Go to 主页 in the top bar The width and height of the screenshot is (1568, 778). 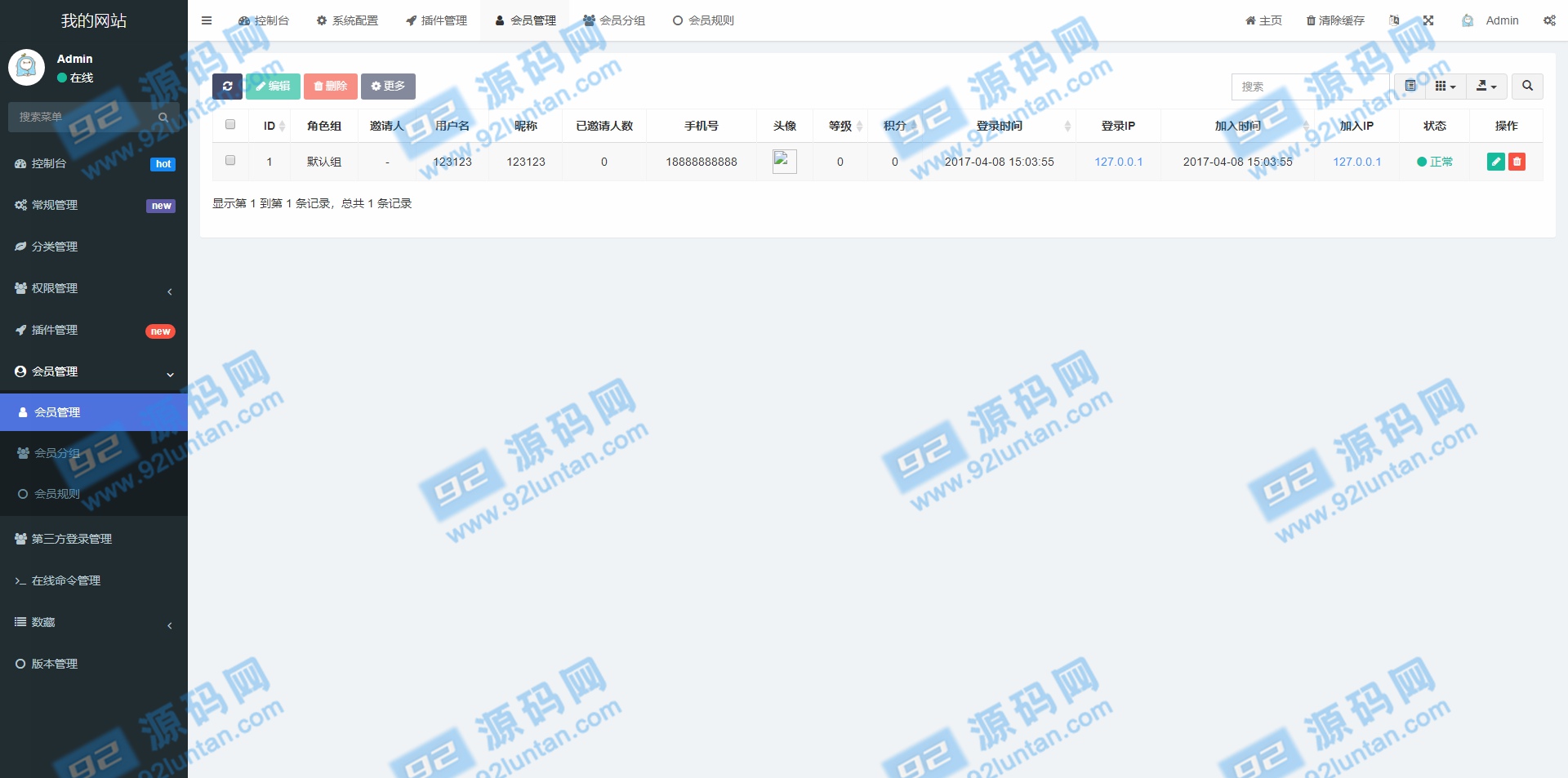(x=1263, y=20)
